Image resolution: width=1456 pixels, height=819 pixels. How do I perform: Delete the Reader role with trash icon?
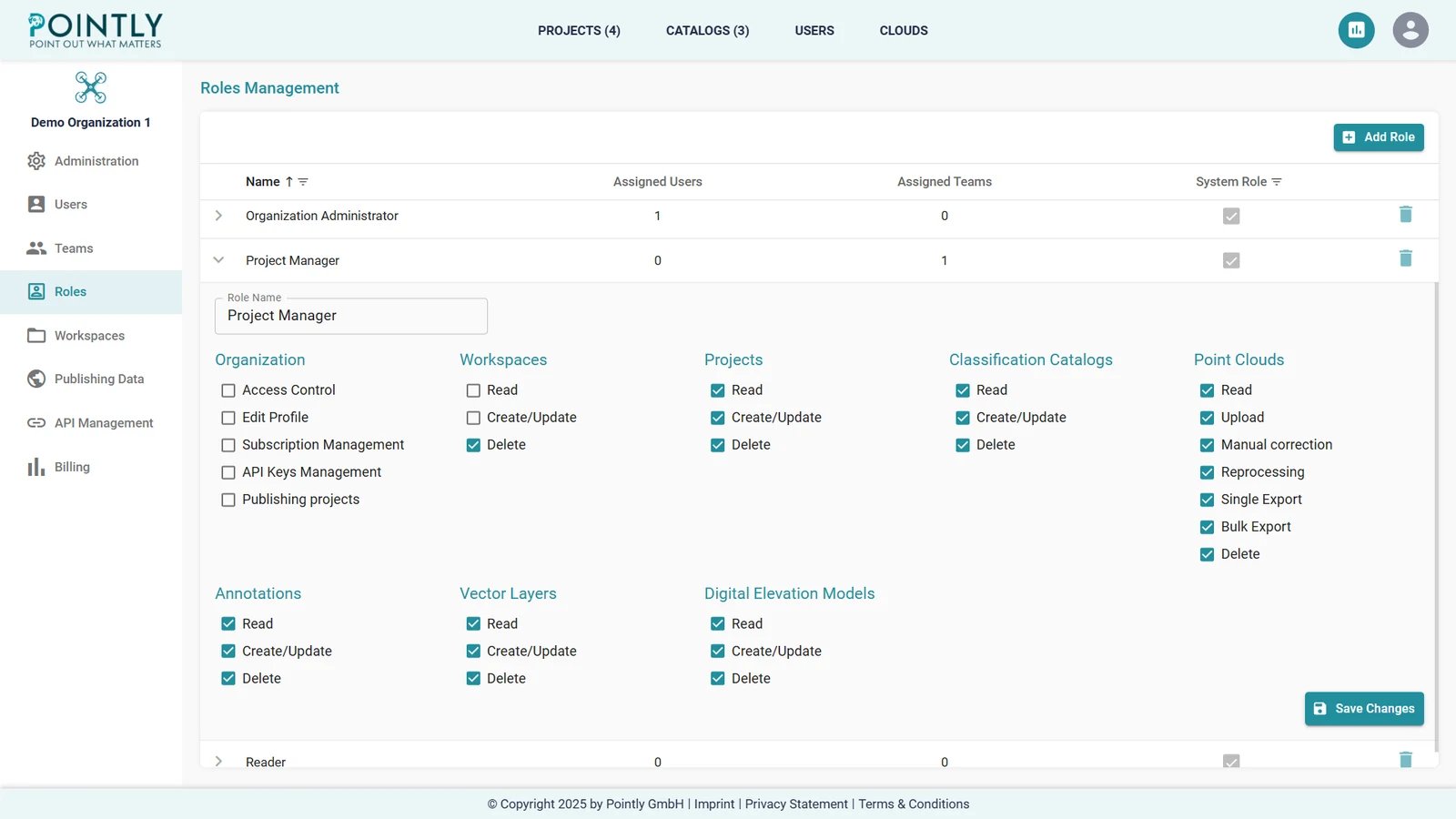1405,760
